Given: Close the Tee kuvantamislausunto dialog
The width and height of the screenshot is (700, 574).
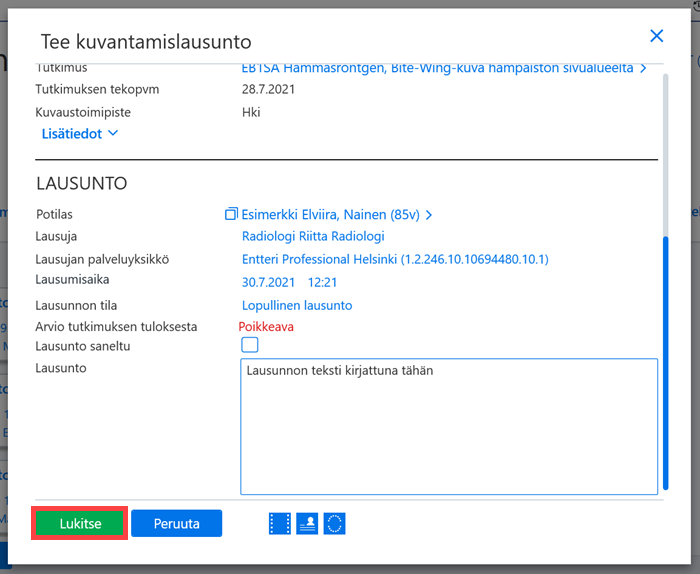Looking at the screenshot, I should point(656,36).
